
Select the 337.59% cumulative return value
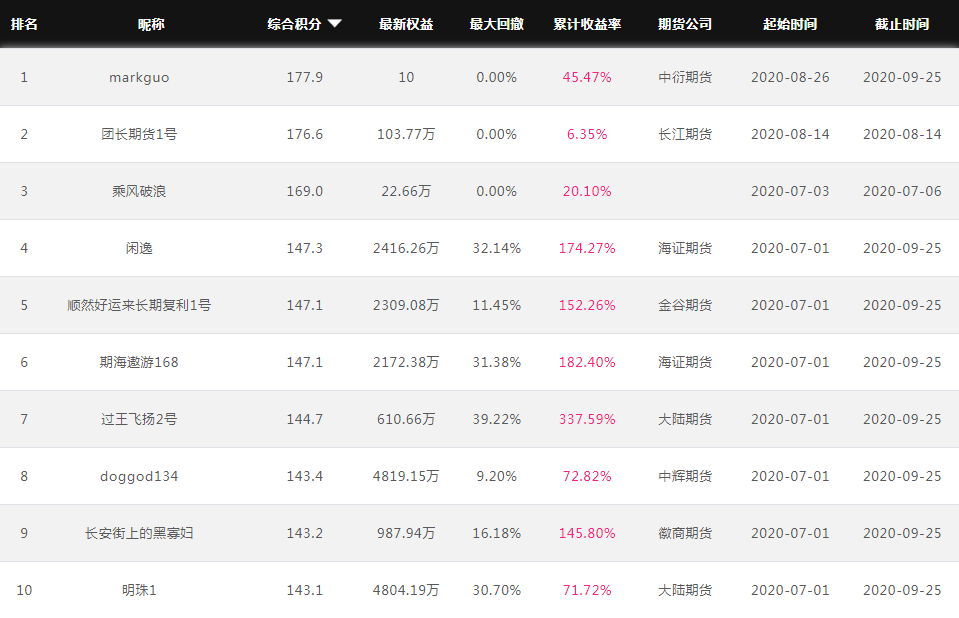tap(587, 419)
